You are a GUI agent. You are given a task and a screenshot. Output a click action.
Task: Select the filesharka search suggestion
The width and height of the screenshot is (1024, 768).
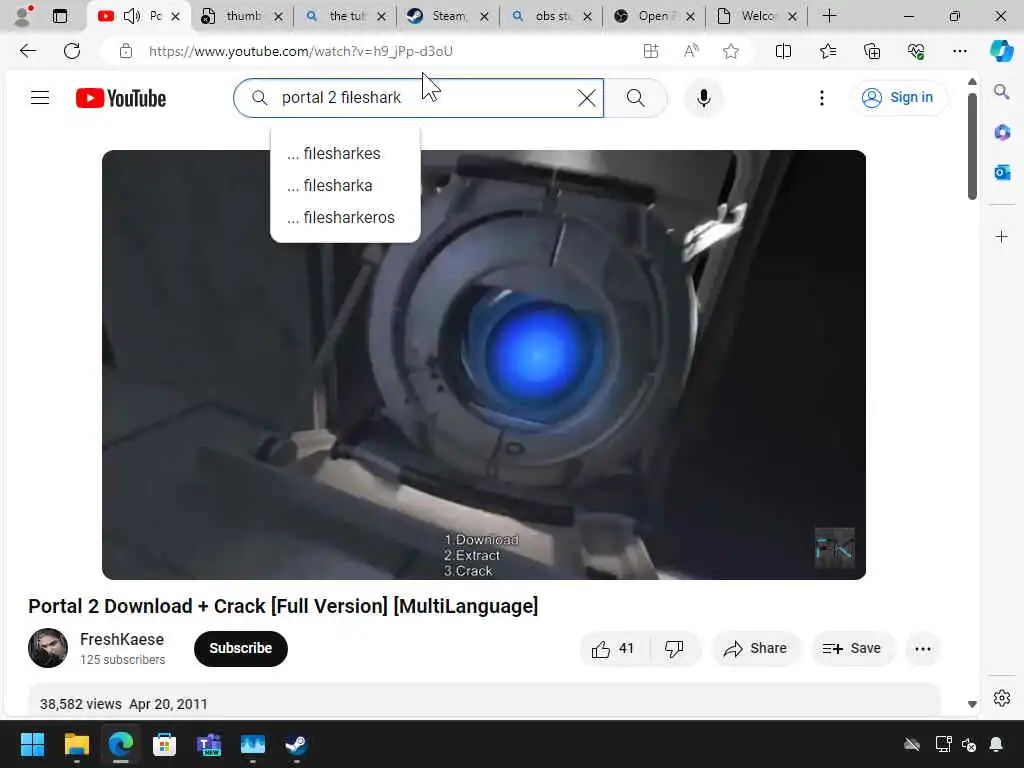coord(345,185)
